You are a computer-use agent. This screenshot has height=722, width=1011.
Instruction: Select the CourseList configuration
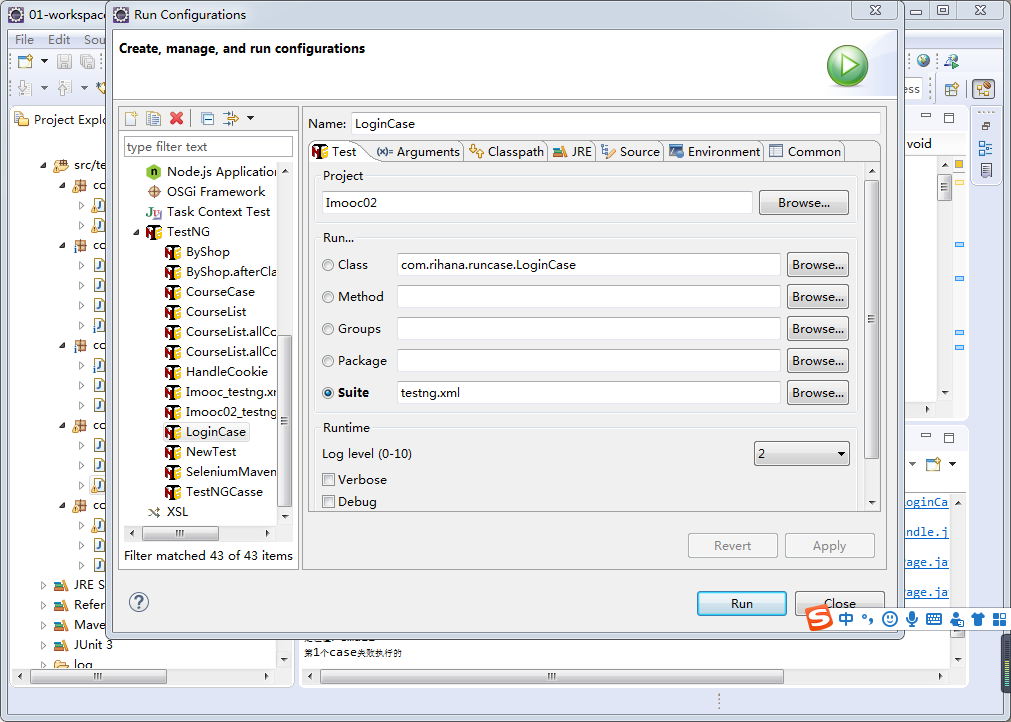pyautogui.click(x=216, y=312)
